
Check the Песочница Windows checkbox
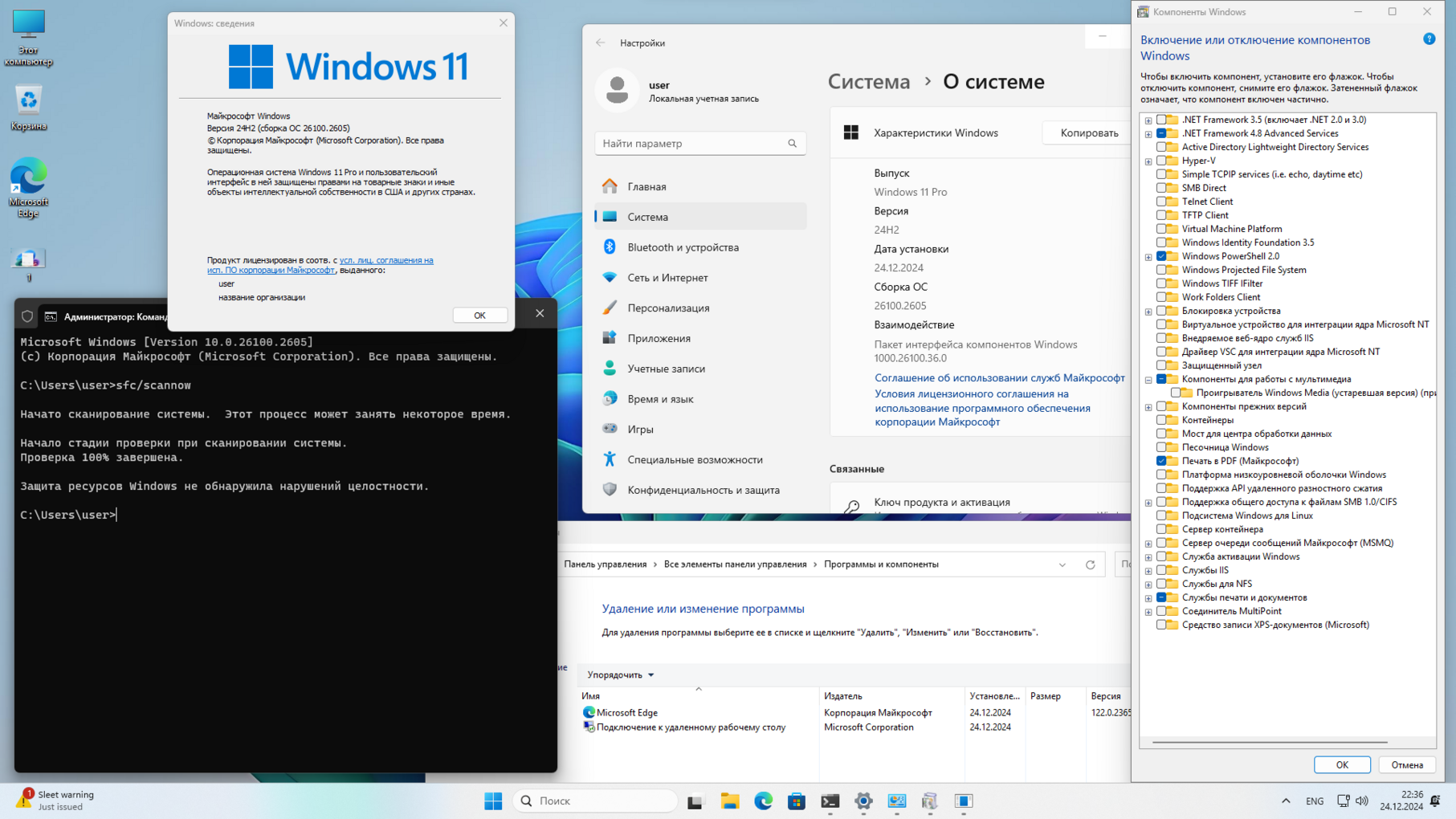[x=1161, y=447]
